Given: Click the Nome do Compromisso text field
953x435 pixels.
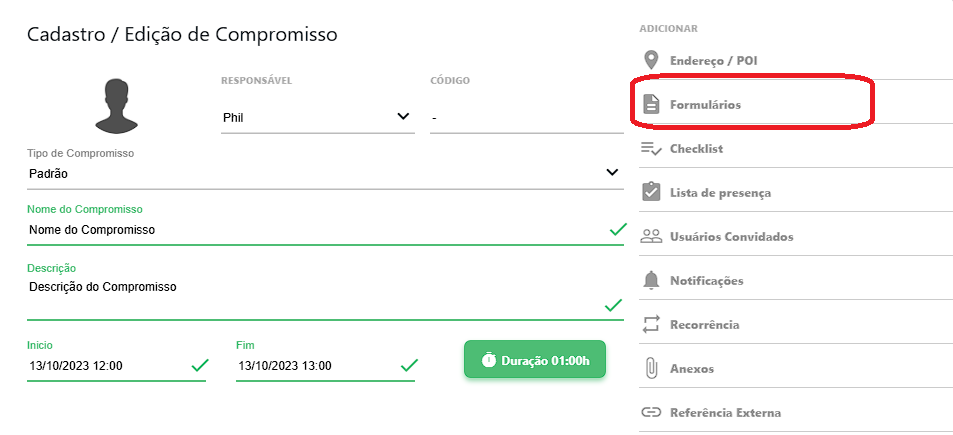Looking at the screenshot, I should 316,230.
